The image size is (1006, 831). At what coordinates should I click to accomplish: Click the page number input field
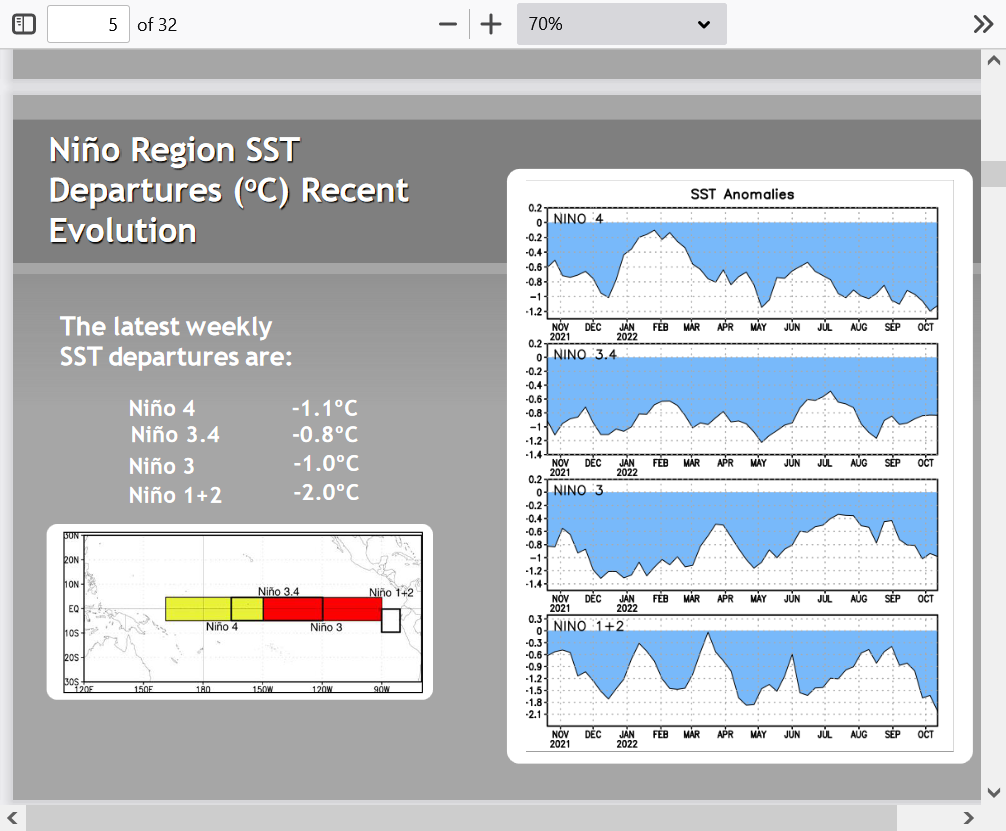pyautogui.click(x=89, y=24)
